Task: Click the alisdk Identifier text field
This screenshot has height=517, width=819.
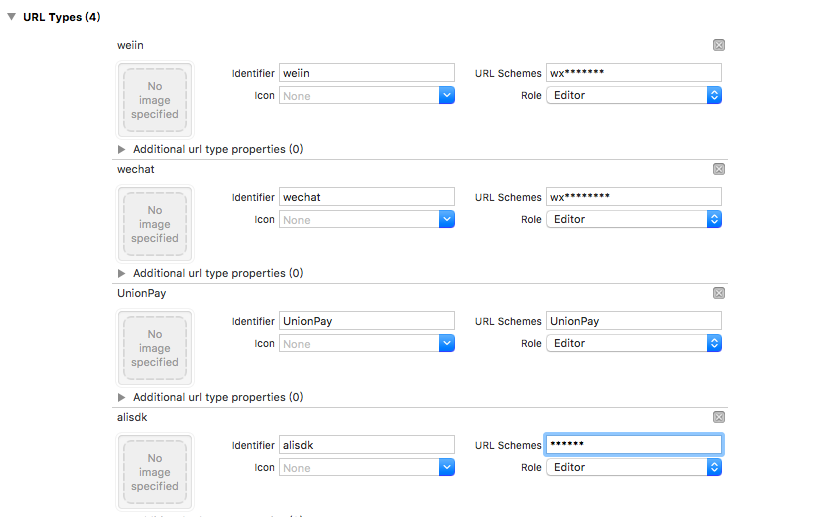Action: coord(366,445)
